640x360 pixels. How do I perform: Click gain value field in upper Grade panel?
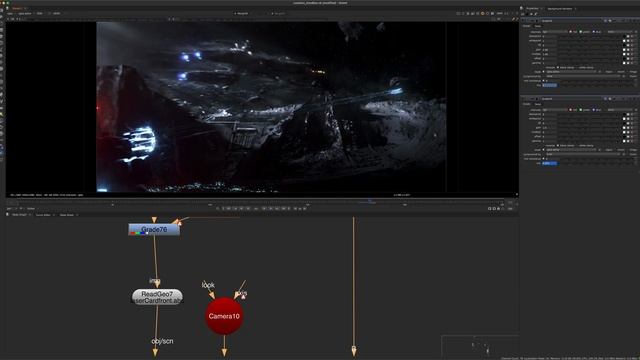(549, 50)
